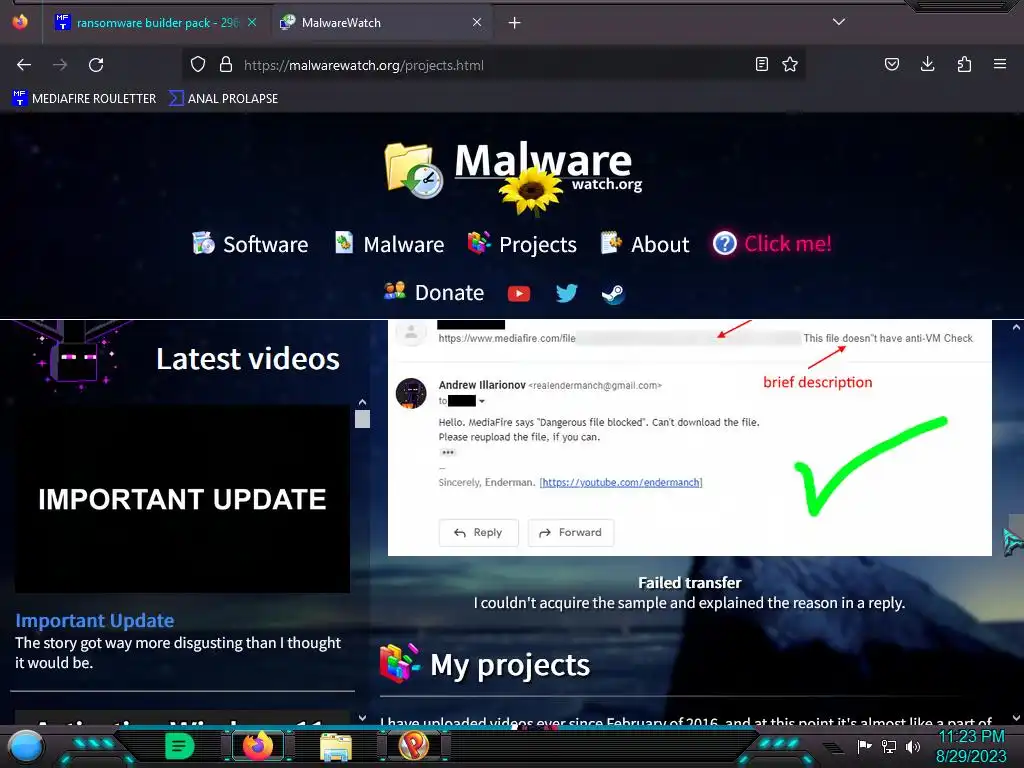This screenshot has width=1024, height=768.
Task: Open the About navigation item
Action: point(645,244)
